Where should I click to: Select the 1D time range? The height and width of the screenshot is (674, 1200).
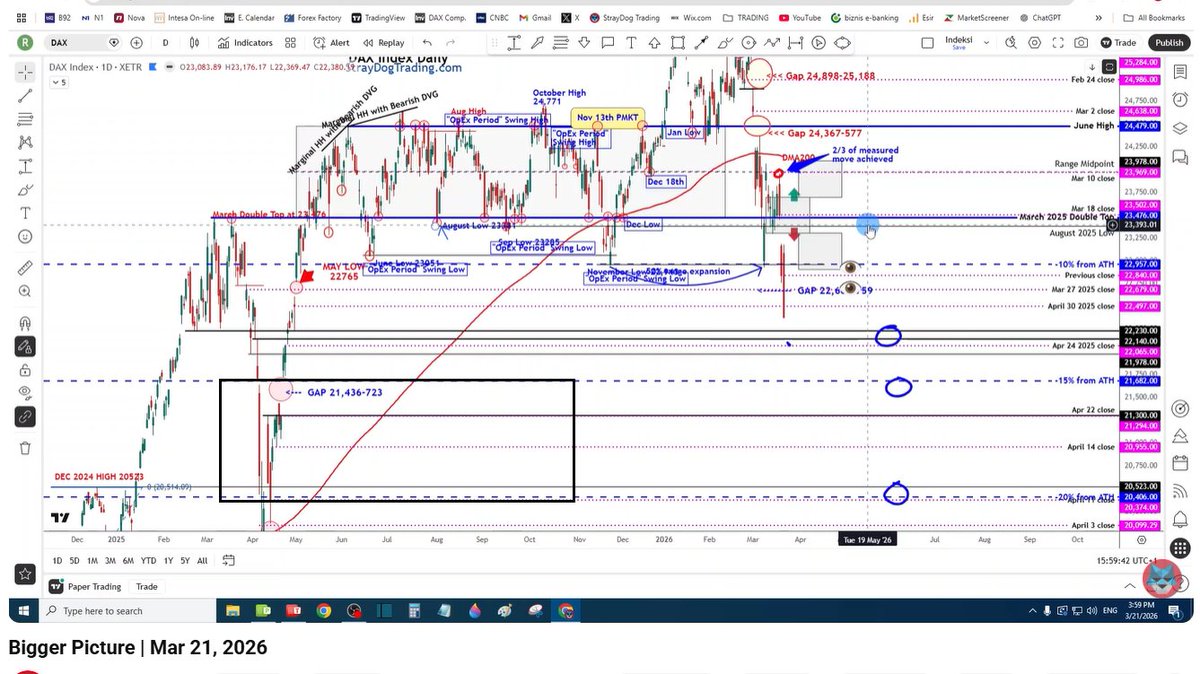click(x=57, y=560)
